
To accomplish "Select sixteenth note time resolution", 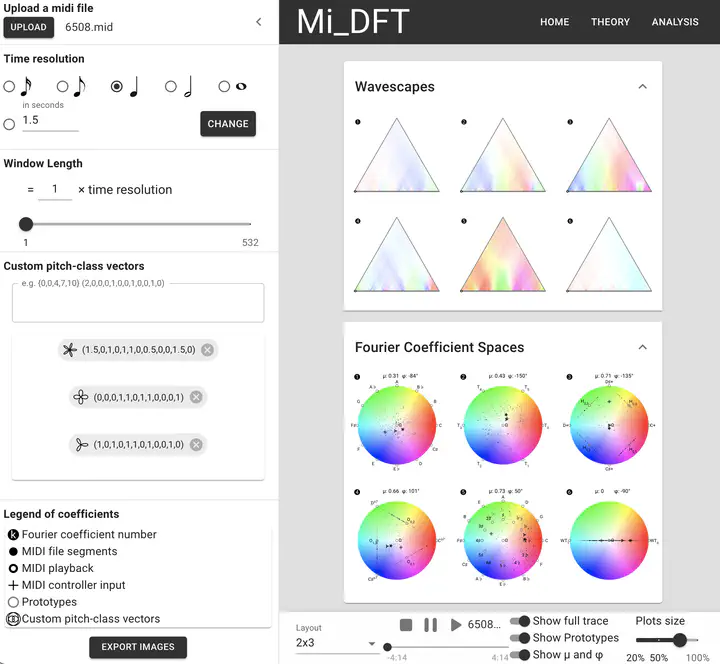I will [10, 87].
